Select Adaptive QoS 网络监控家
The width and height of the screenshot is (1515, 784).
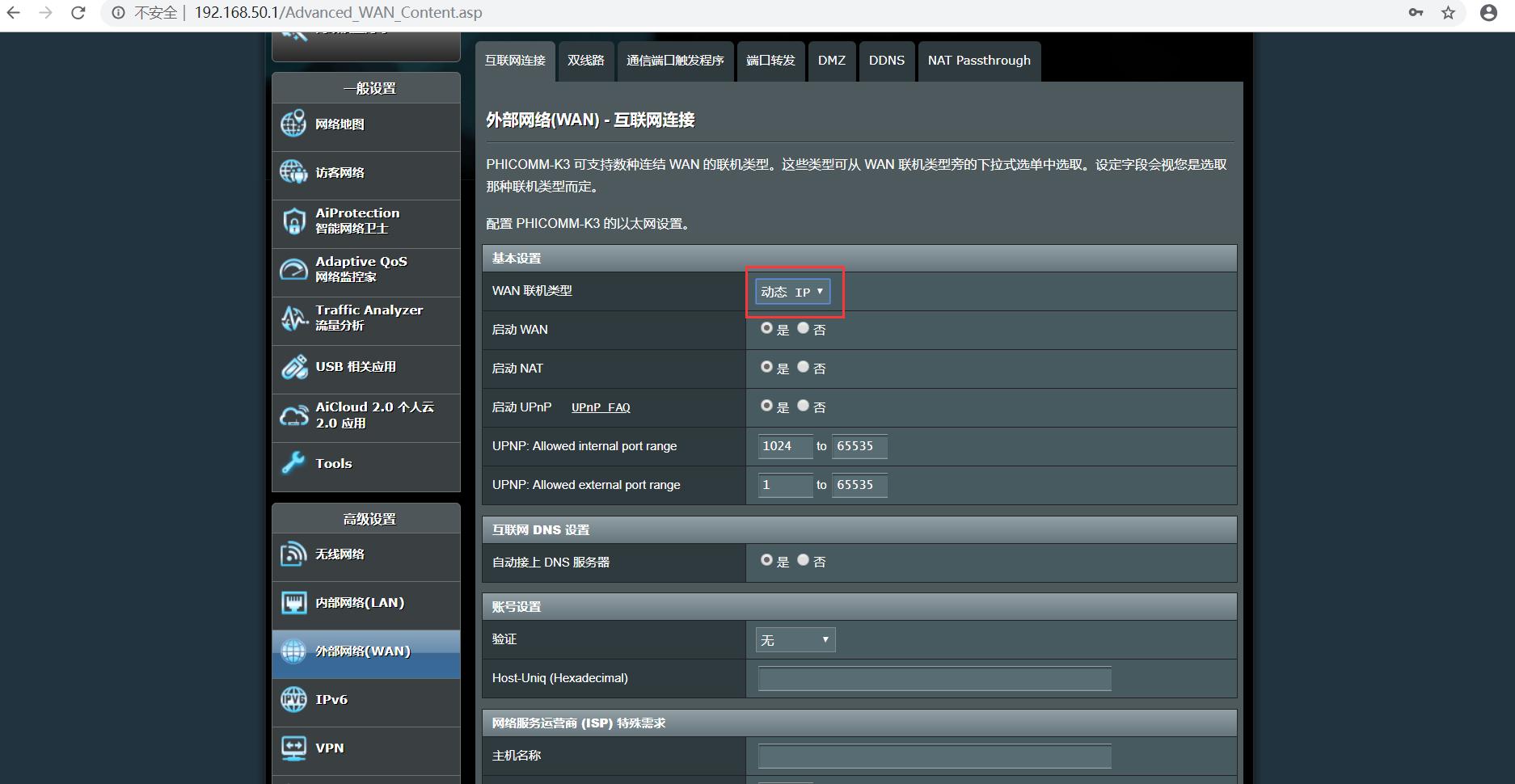[x=361, y=268]
